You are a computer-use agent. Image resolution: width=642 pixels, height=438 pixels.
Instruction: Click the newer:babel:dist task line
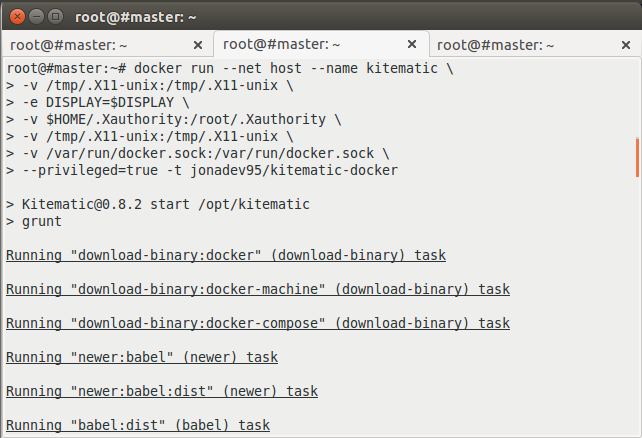pyautogui.click(x=162, y=391)
